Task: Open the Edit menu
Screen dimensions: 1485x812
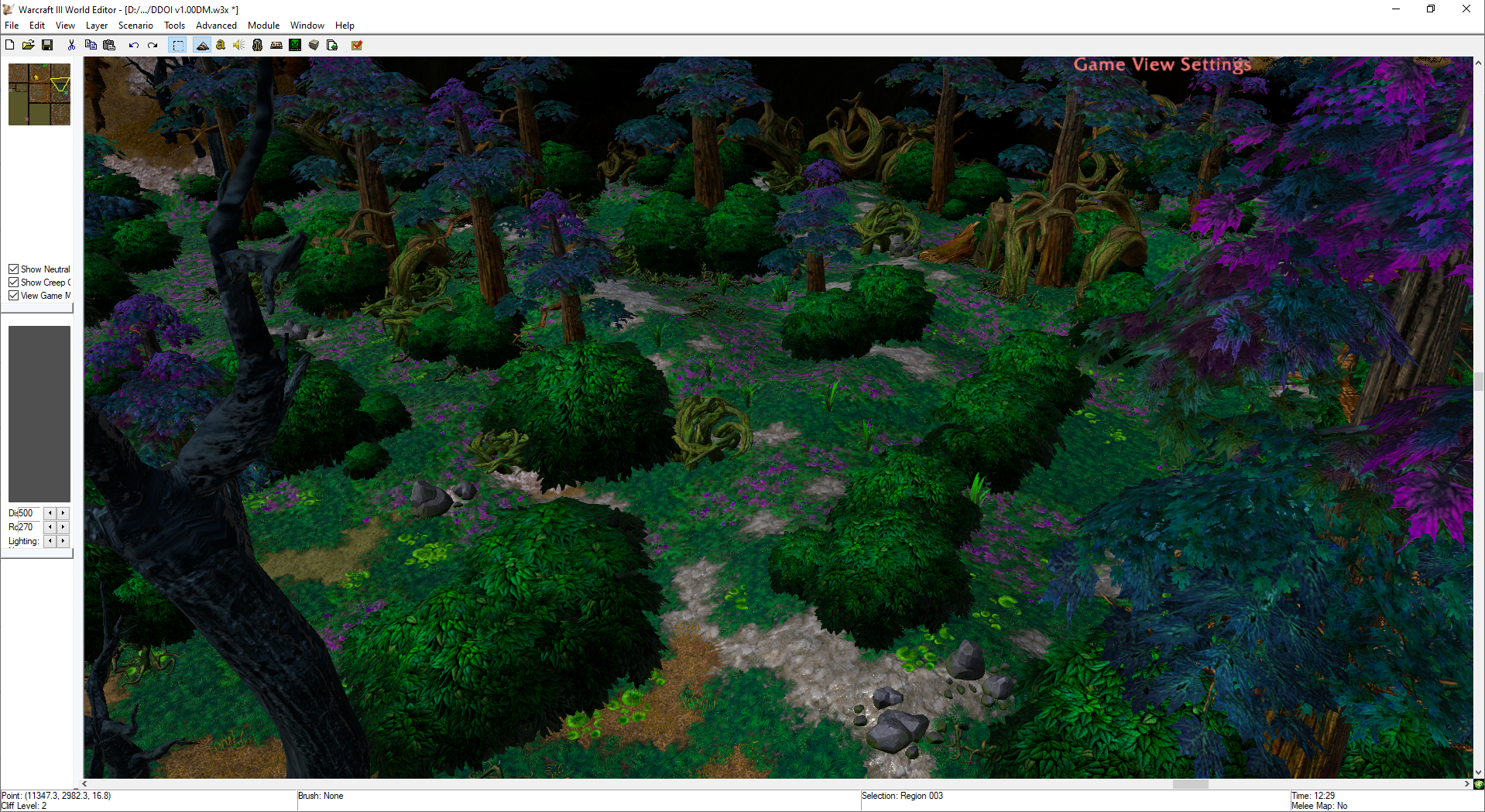Action: (37, 26)
